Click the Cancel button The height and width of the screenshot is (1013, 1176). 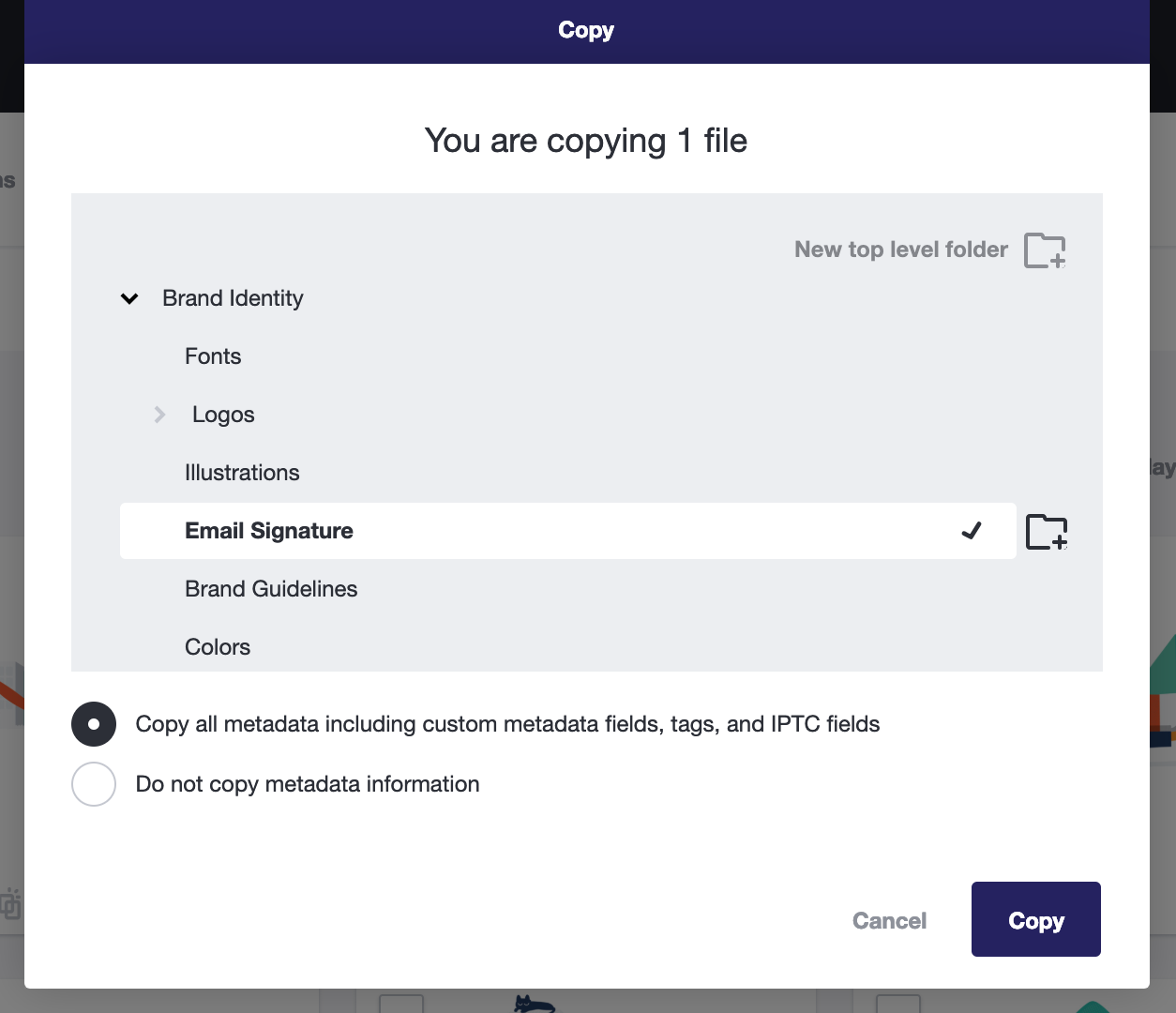tap(889, 921)
